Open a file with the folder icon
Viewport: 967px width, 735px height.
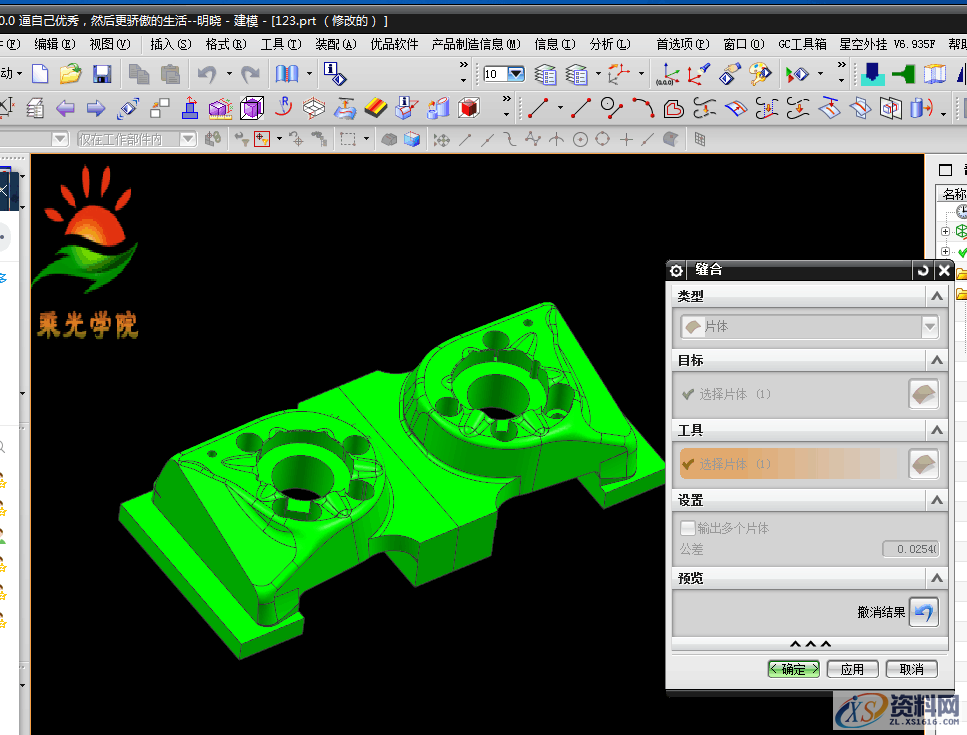[x=70, y=74]
